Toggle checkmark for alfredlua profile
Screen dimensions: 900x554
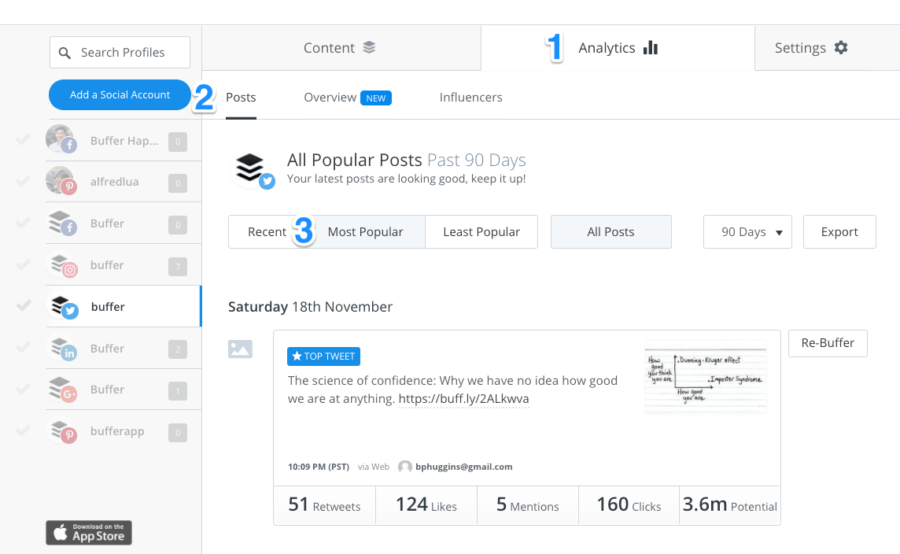point(23,181)
